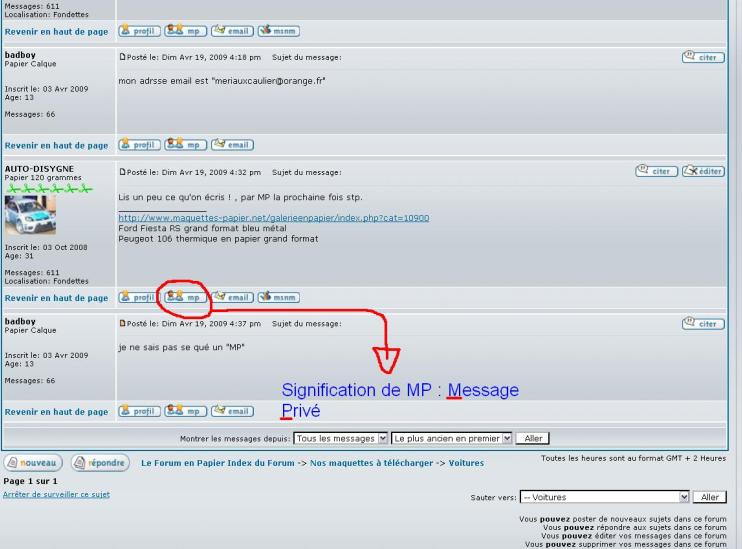Click mp button below AUTO-DISYGNE's 4:32 pm post

pos(186,297)
